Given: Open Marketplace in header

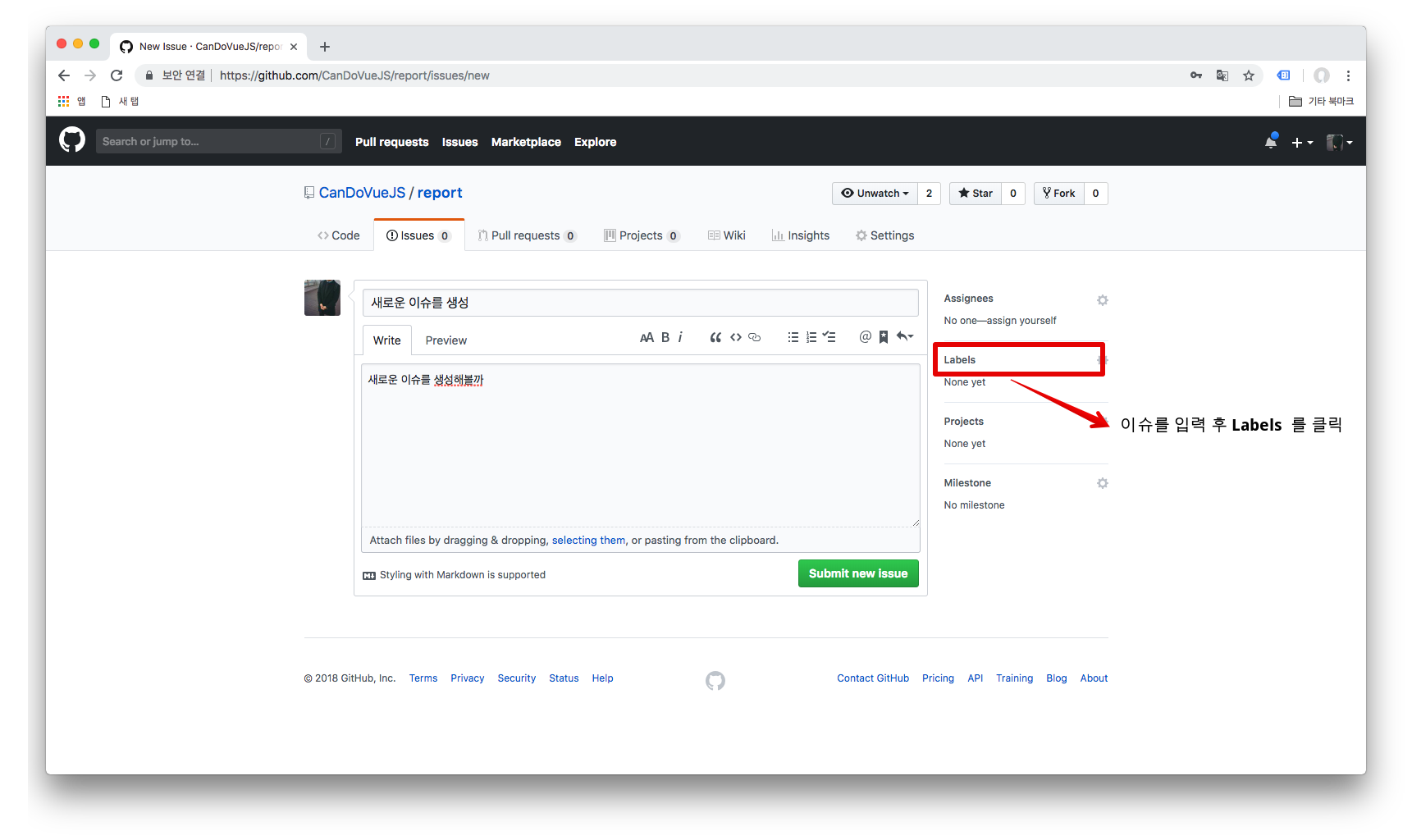Looking at the screenshot, I should coord(526,142).
